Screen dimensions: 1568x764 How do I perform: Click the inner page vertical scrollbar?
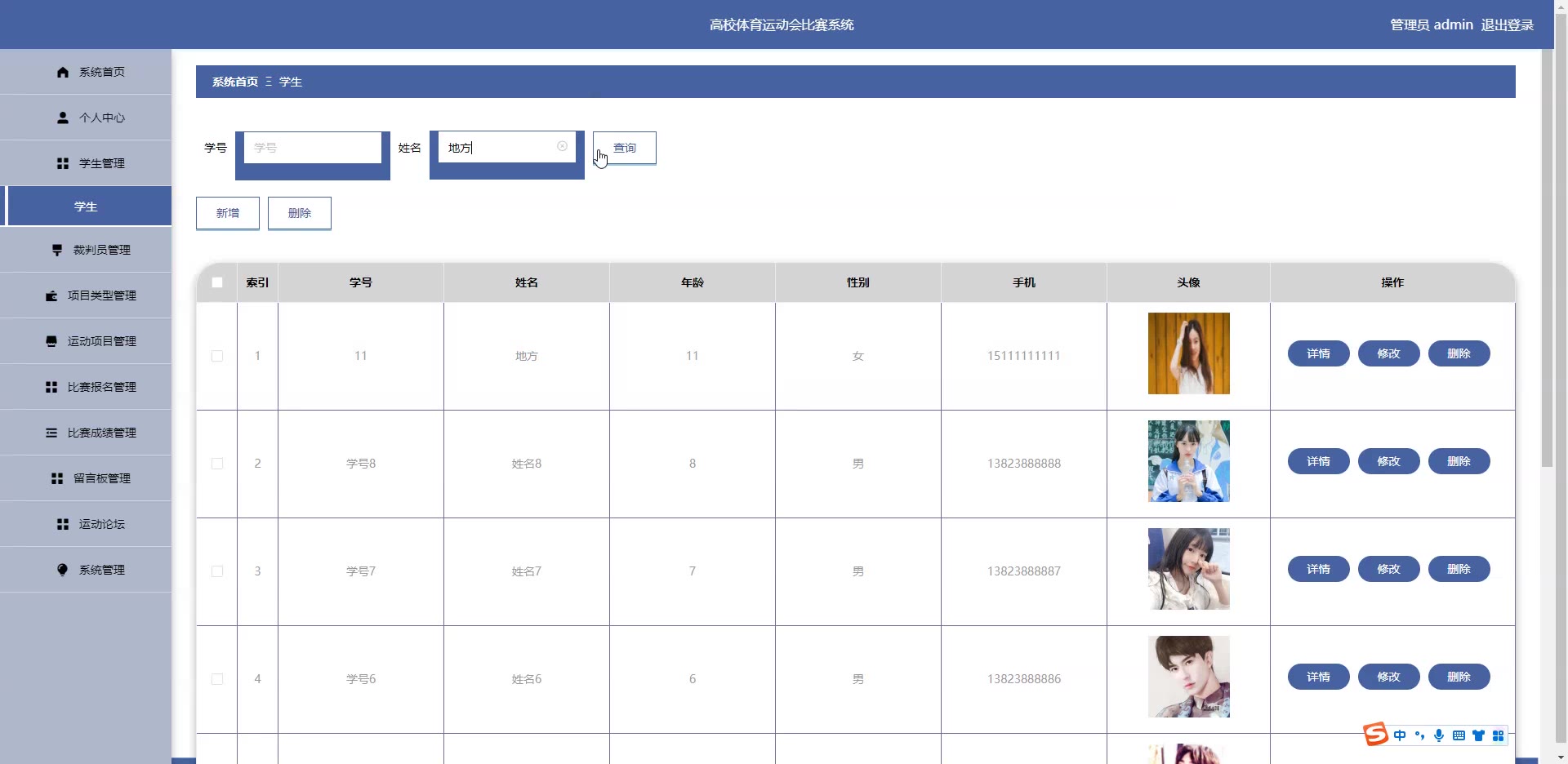(x=1547, y=258)
